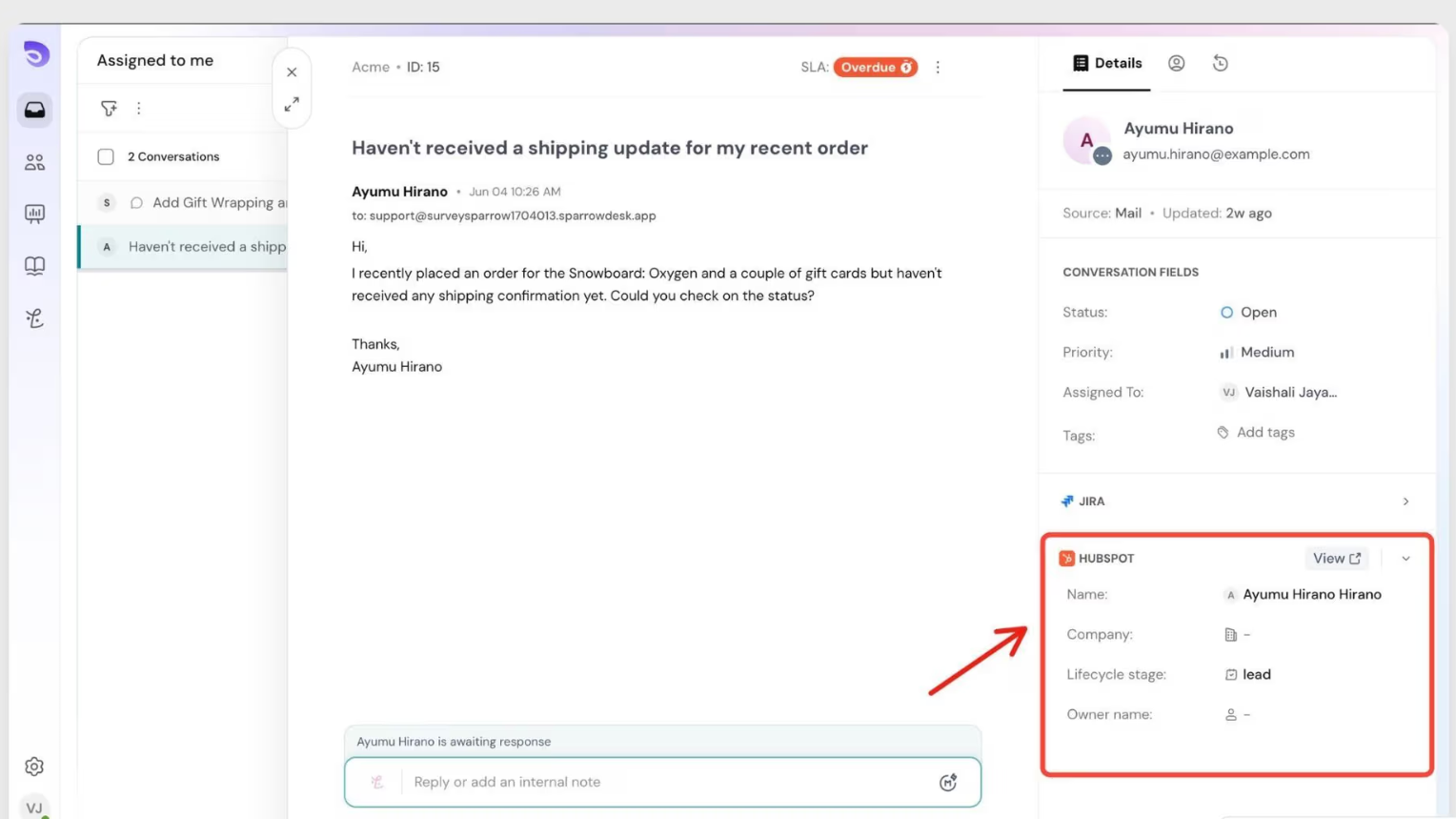This screenshot has height=819, width=1456.
Task: Open the Knowledge base book icon
Action: click(34, 266)
